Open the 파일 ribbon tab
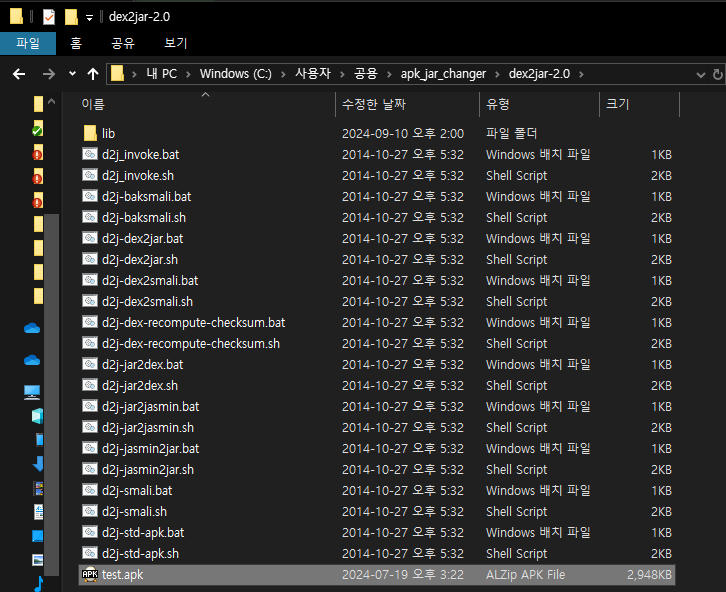 click(x=28, y=43)
